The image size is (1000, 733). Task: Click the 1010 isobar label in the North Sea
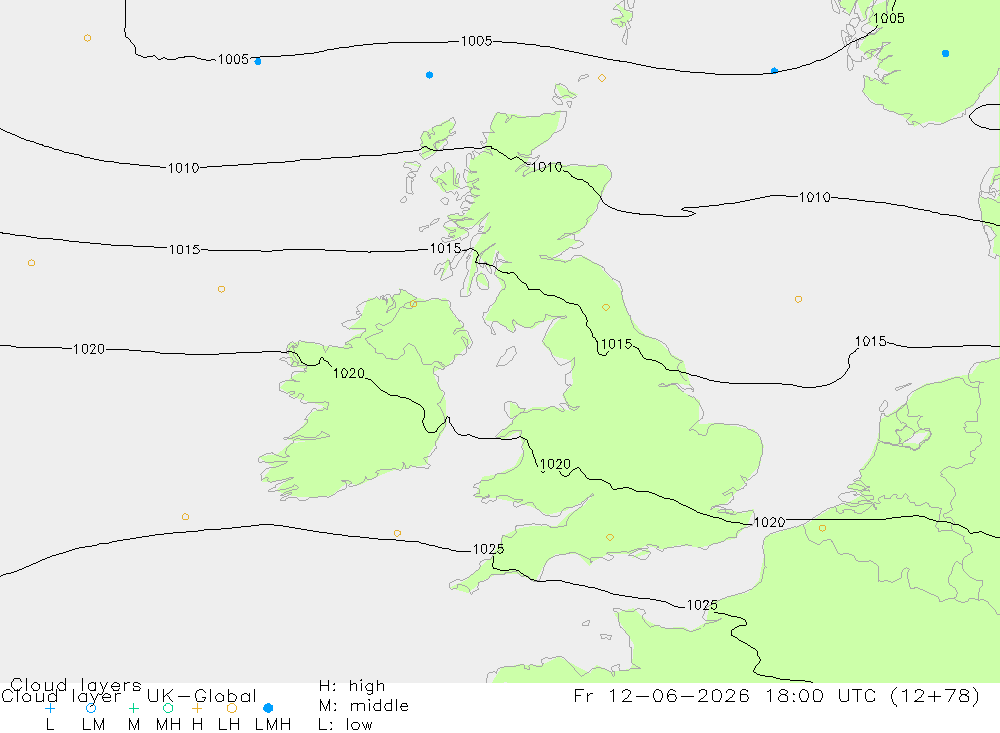[814, 197]
